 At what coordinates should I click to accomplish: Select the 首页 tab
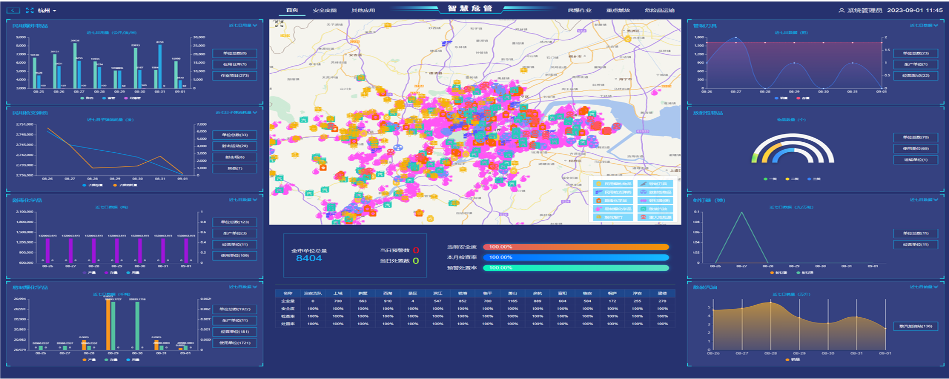pyautogui.click(x=293, y=10)
